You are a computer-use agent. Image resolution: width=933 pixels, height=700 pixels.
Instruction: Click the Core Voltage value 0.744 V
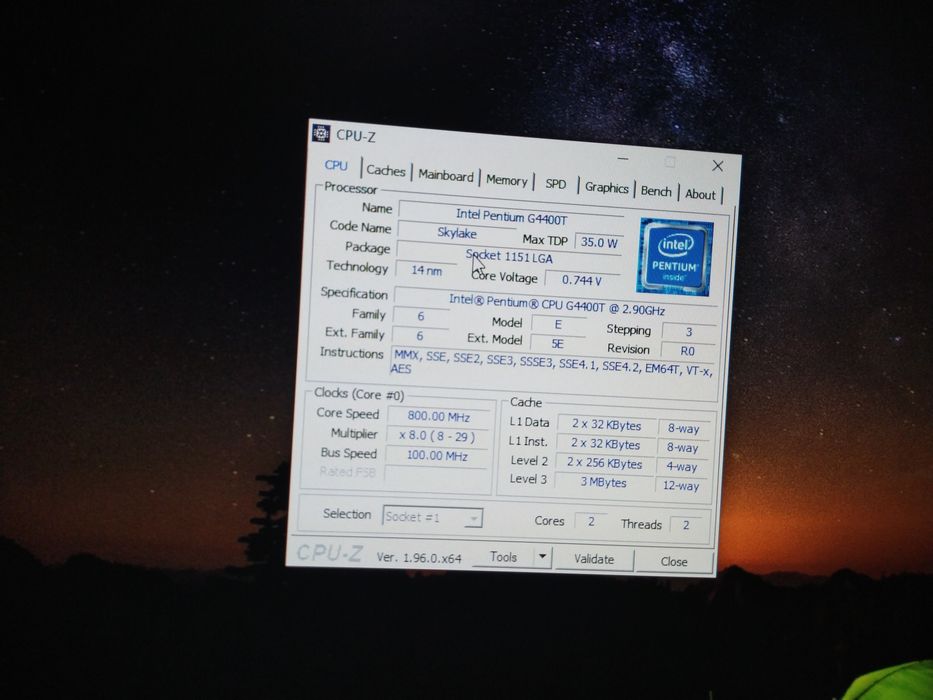tap(581, 280)
